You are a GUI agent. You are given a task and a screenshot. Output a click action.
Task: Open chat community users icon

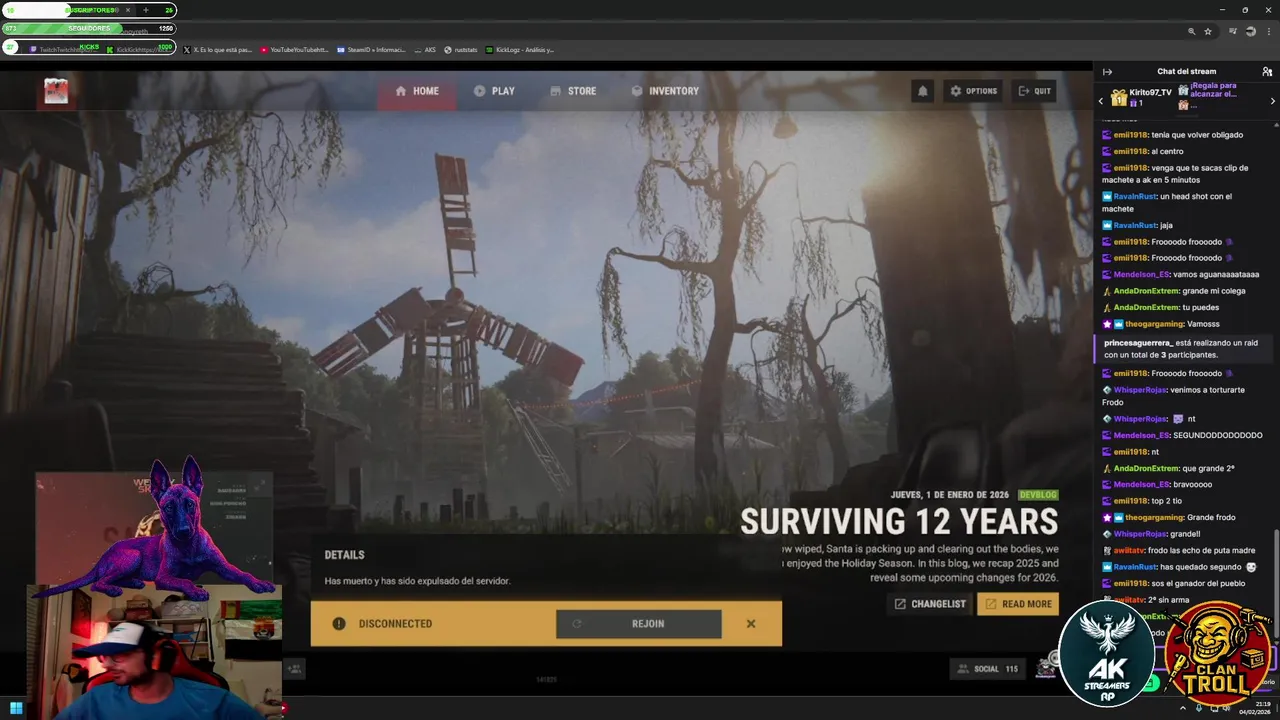tap(1267, 72)
